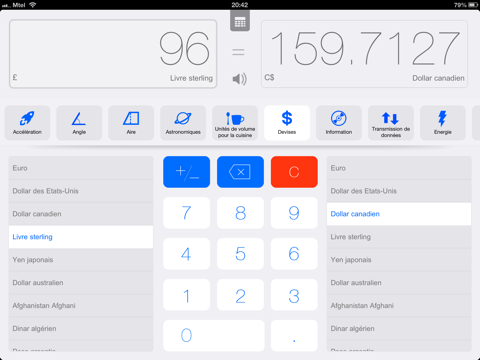Open the Information category

coord(339,123)
